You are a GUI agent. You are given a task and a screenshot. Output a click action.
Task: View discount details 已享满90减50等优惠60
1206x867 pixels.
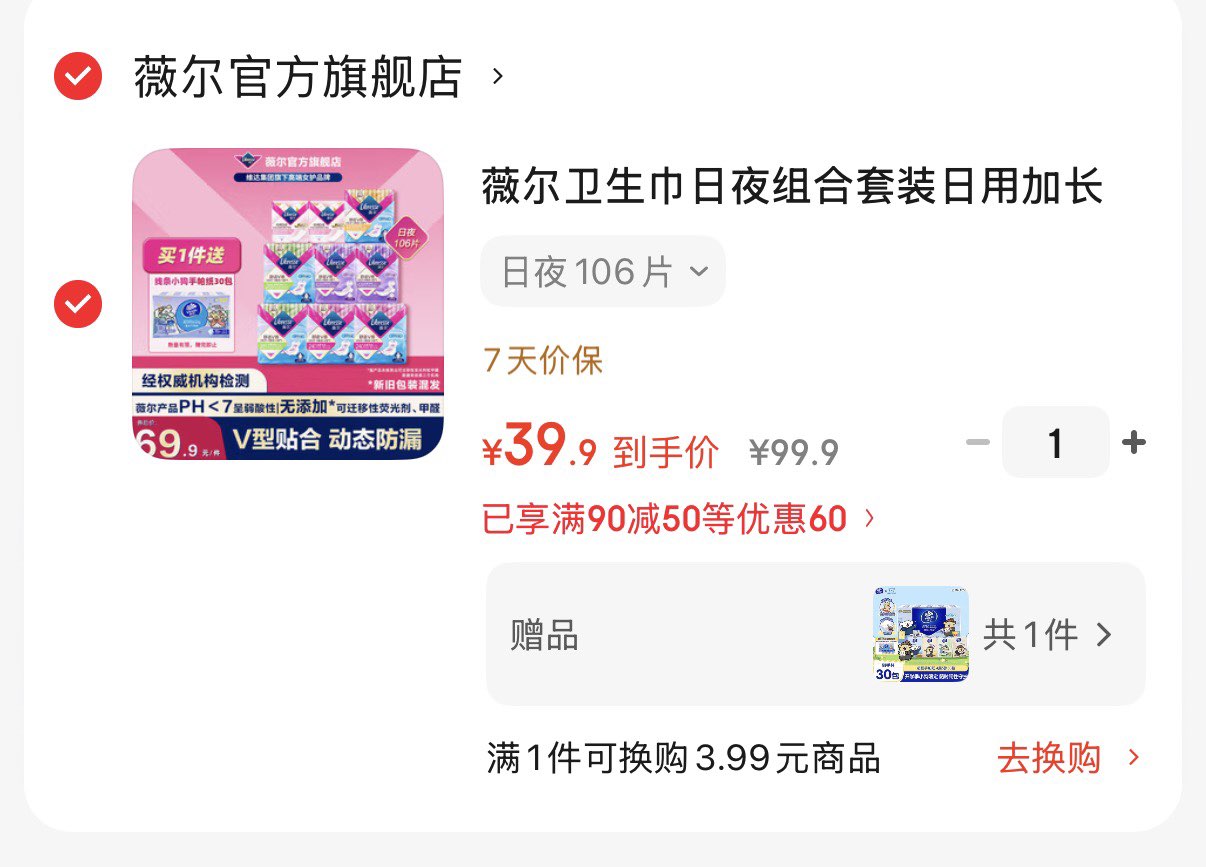[665, 518]
